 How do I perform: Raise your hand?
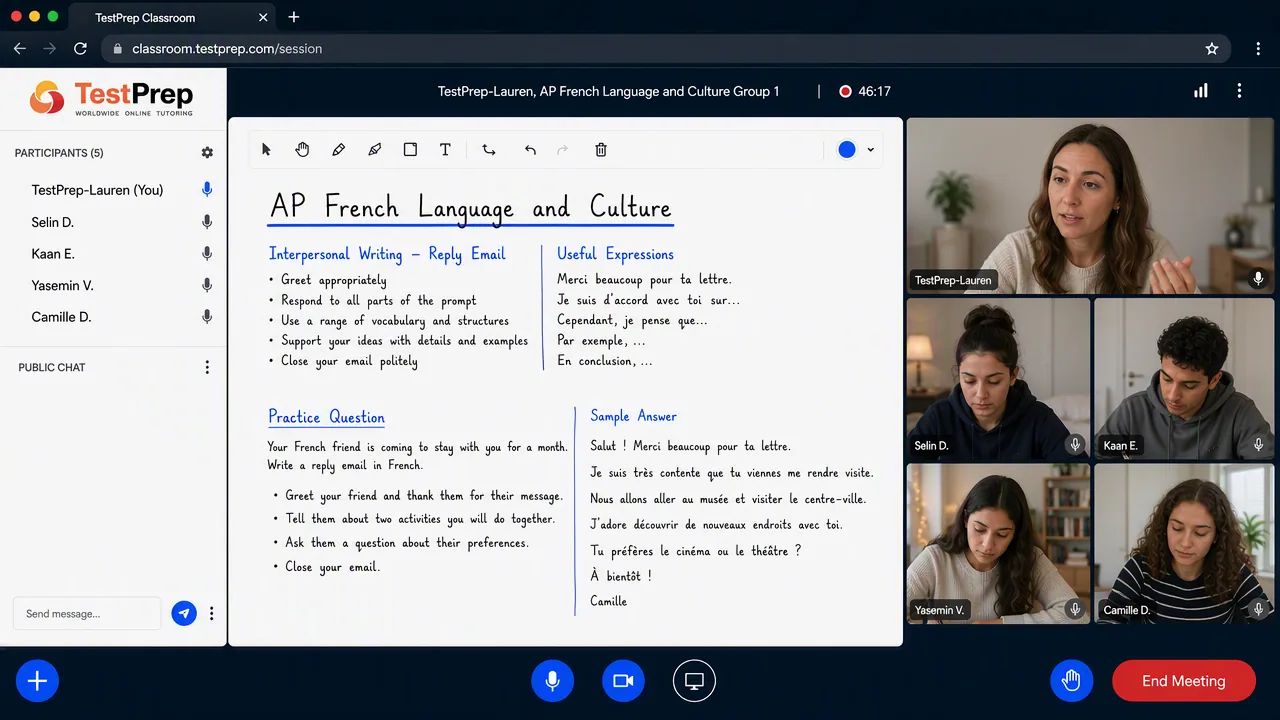1071,681
